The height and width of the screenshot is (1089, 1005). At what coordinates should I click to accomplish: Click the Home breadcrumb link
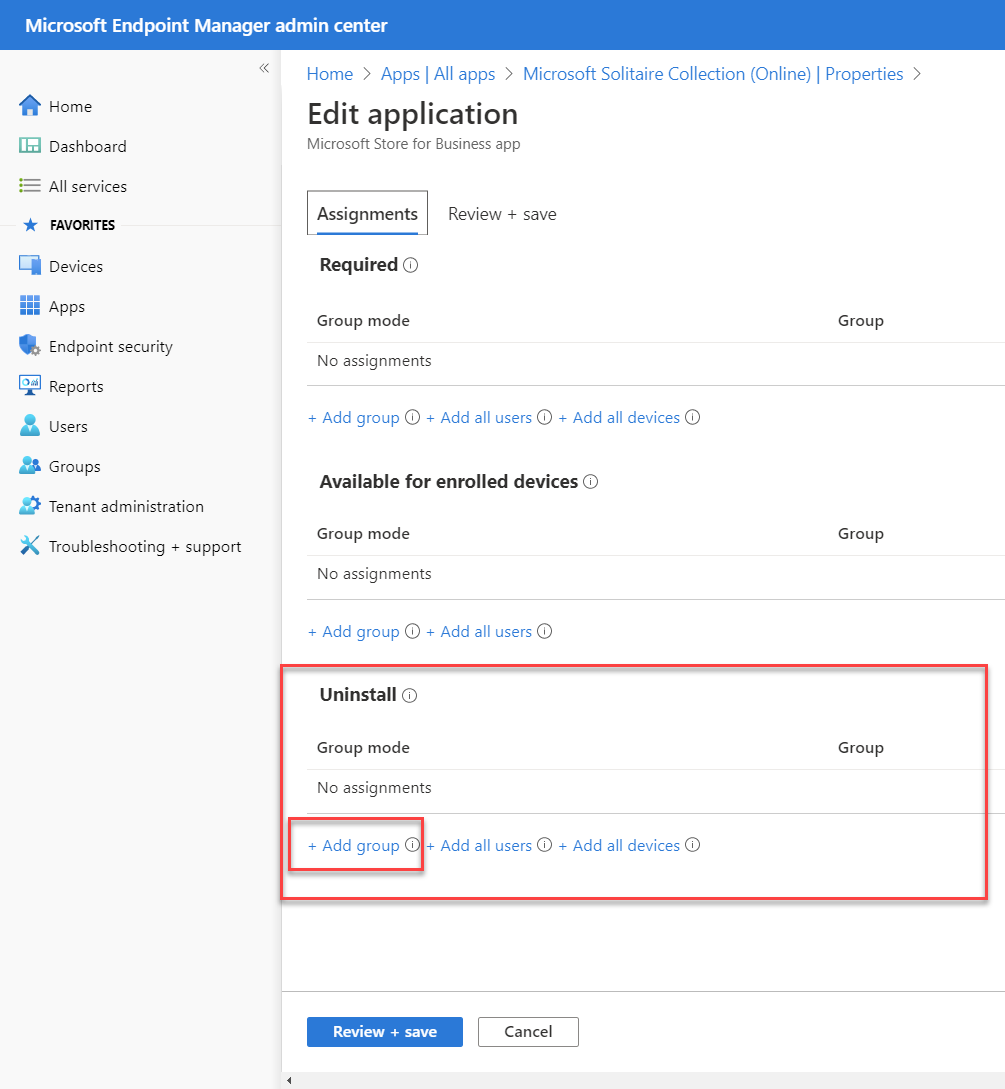point(330,74)
